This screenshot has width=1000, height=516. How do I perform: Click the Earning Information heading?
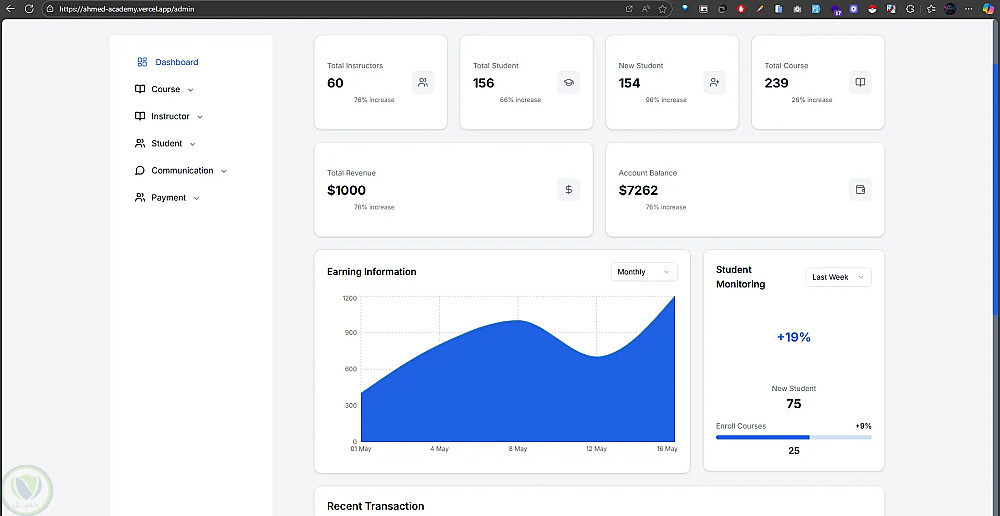coord(372,272)
